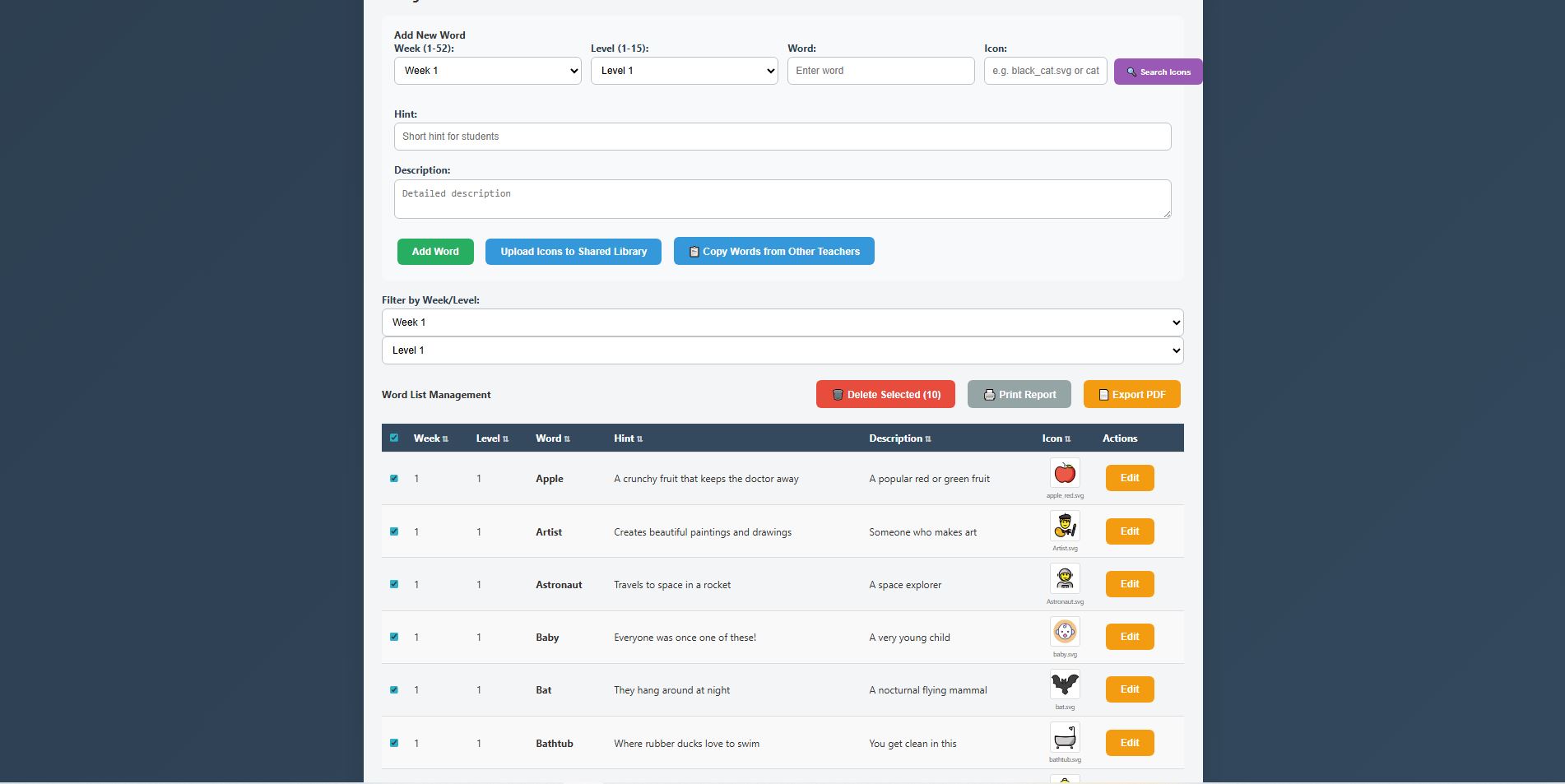1565x784 pixels.
Task: Deselect the Bathtub row checkbox
Action: coord(394,743)
